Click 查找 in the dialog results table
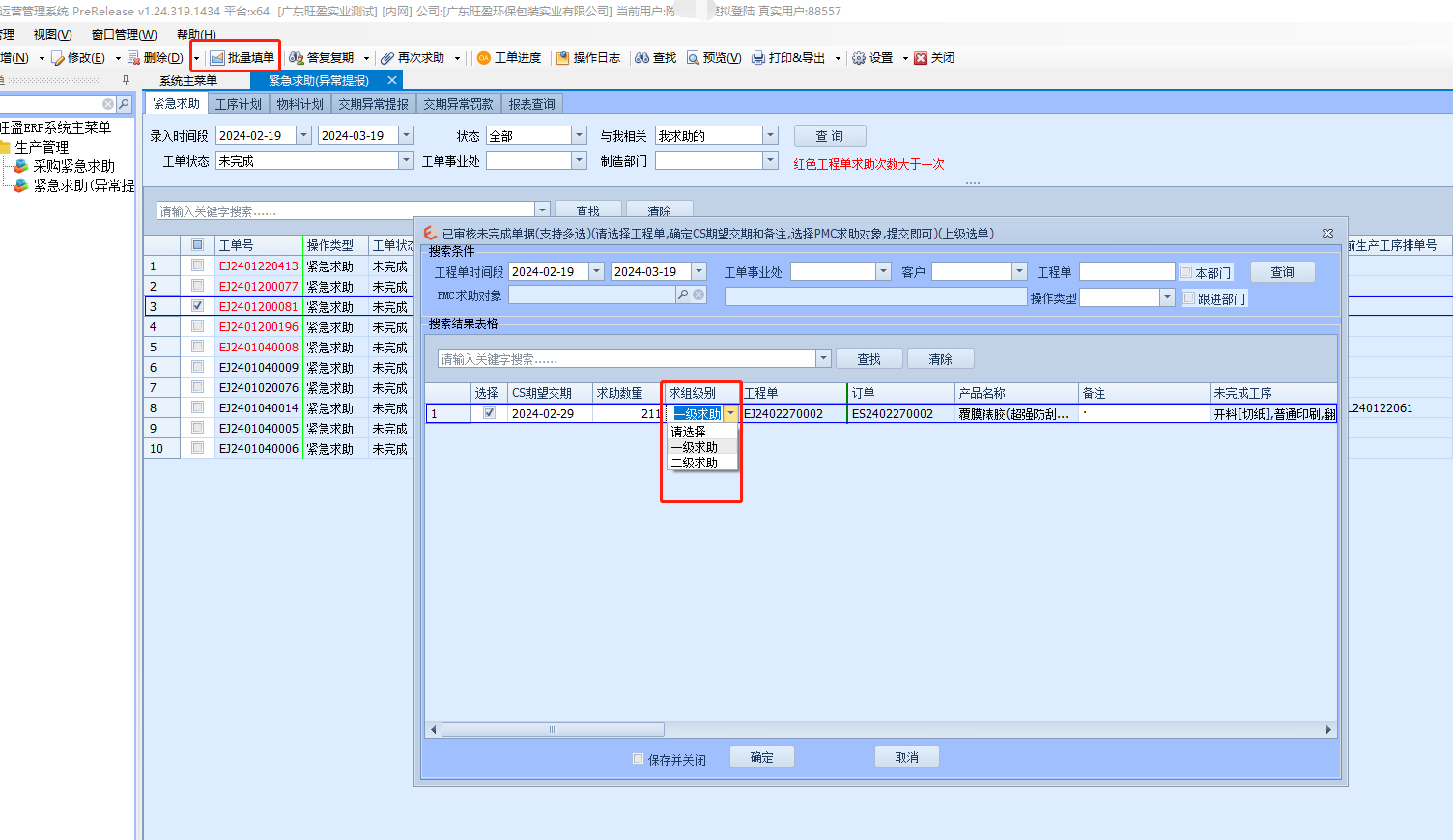1453x840 pixels. [x=869, y=358]
